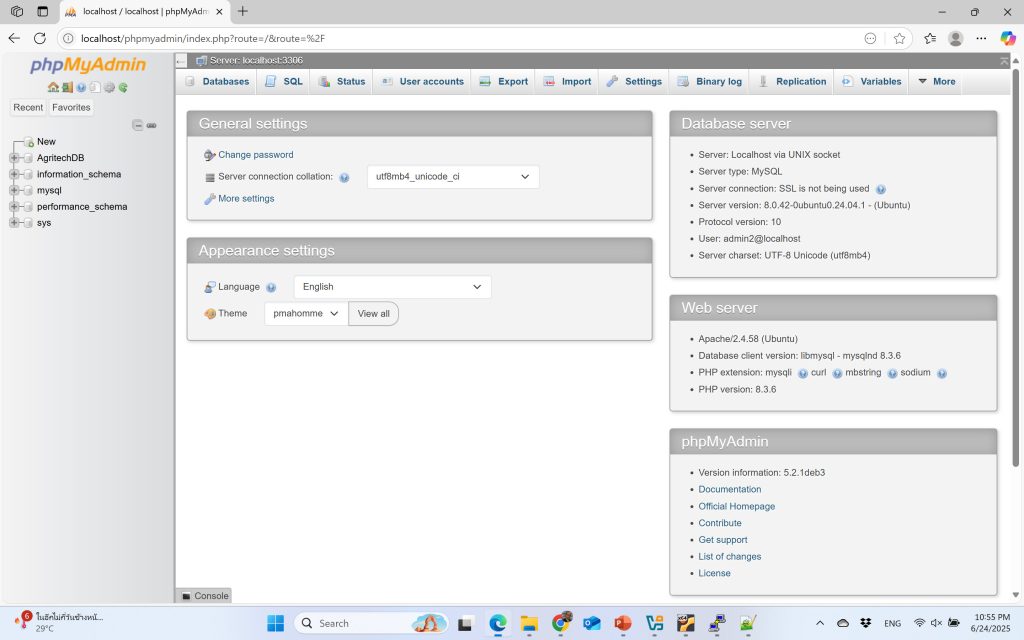The image size is (1024, 640).
Task: Expand the information_schema tree node
Action: tap(14, 174)
